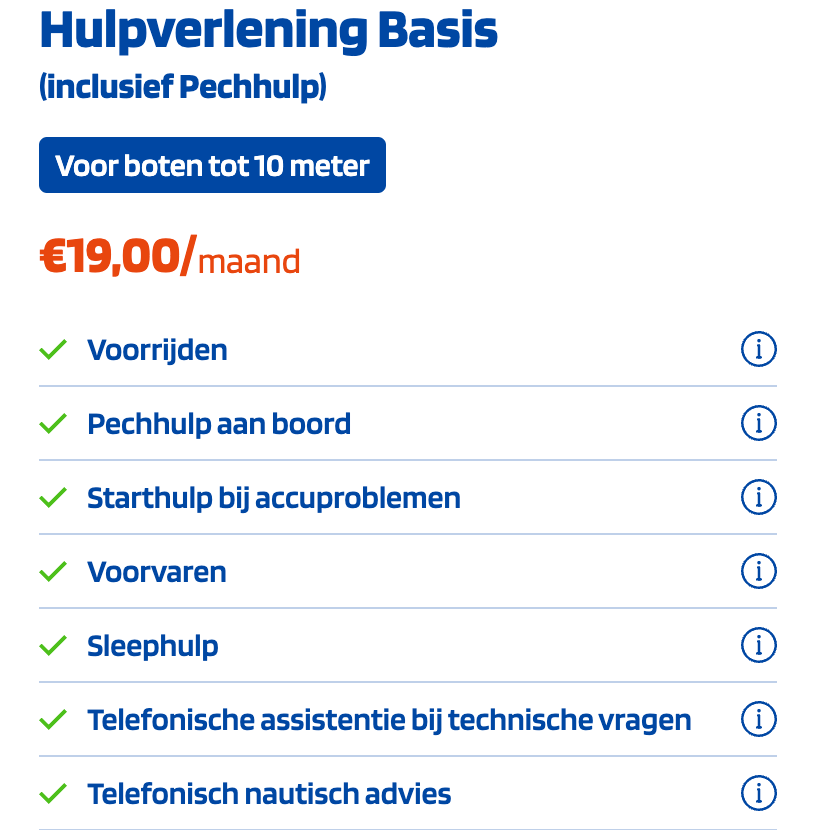The image size is (816, 830).
Task: Show info for Starthulp bij accuproblemen
Action: click(x=758, y=498)
